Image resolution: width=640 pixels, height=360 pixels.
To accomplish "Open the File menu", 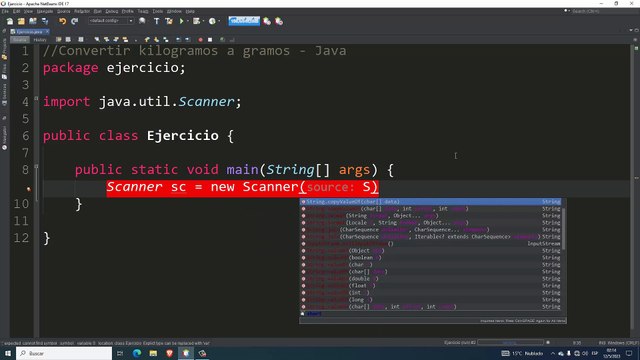I will (5, 11).
